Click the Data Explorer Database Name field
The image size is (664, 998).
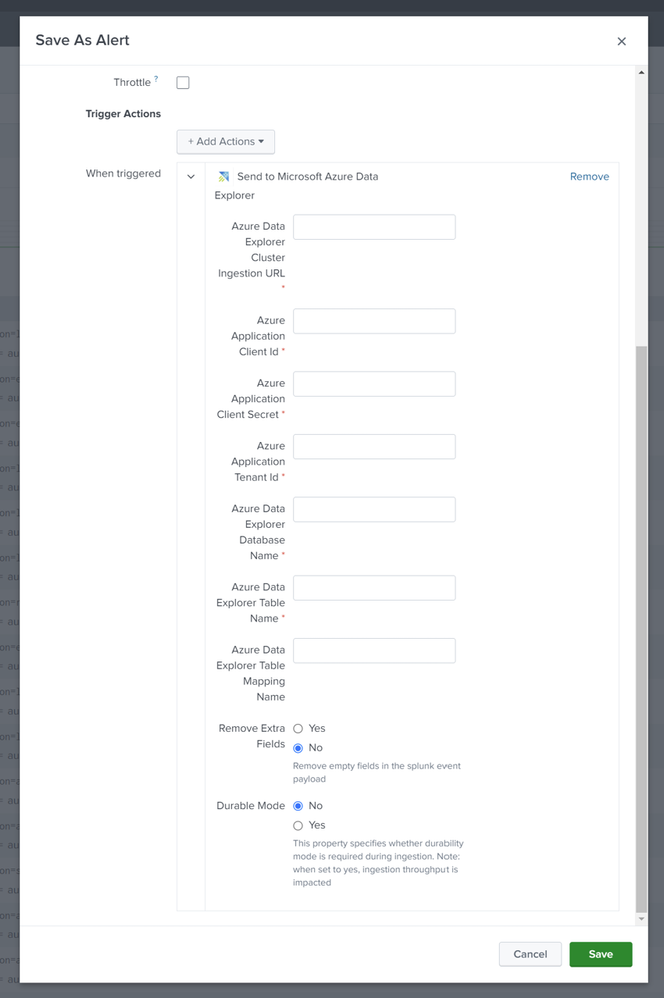click(x=374, y=510)
